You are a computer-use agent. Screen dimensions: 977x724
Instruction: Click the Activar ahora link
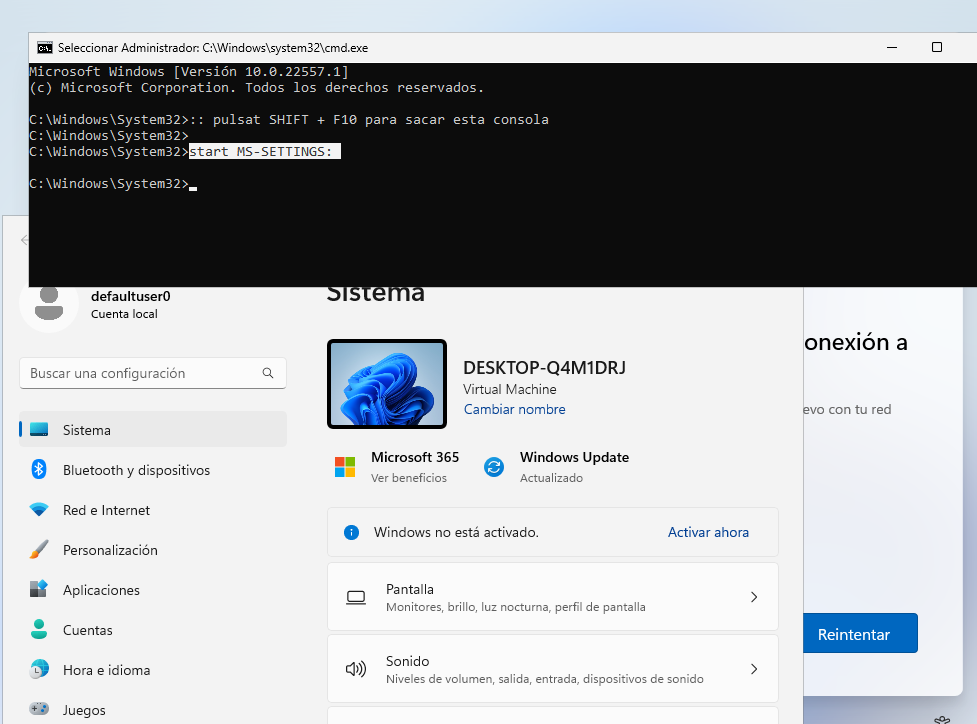pos(708,533)
